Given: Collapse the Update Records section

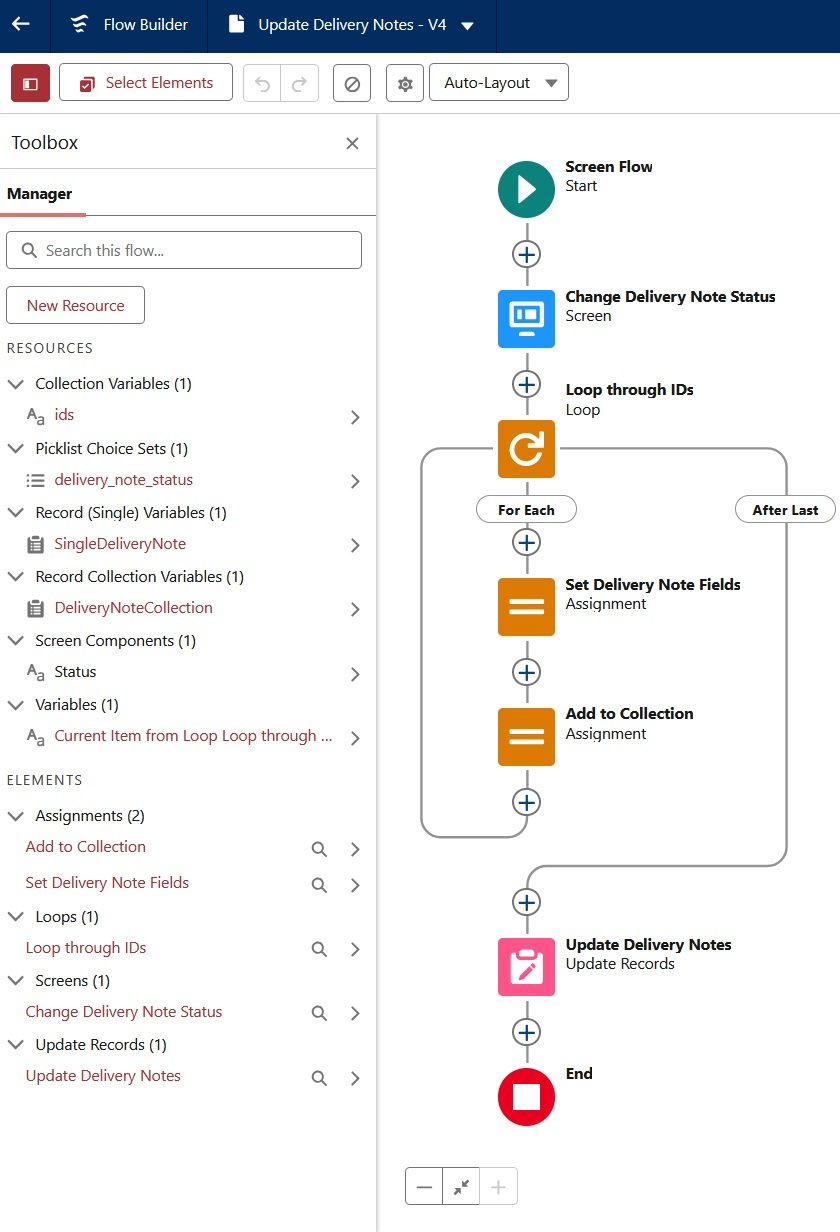Looking at the screenshot, I should pos(16,1044).
